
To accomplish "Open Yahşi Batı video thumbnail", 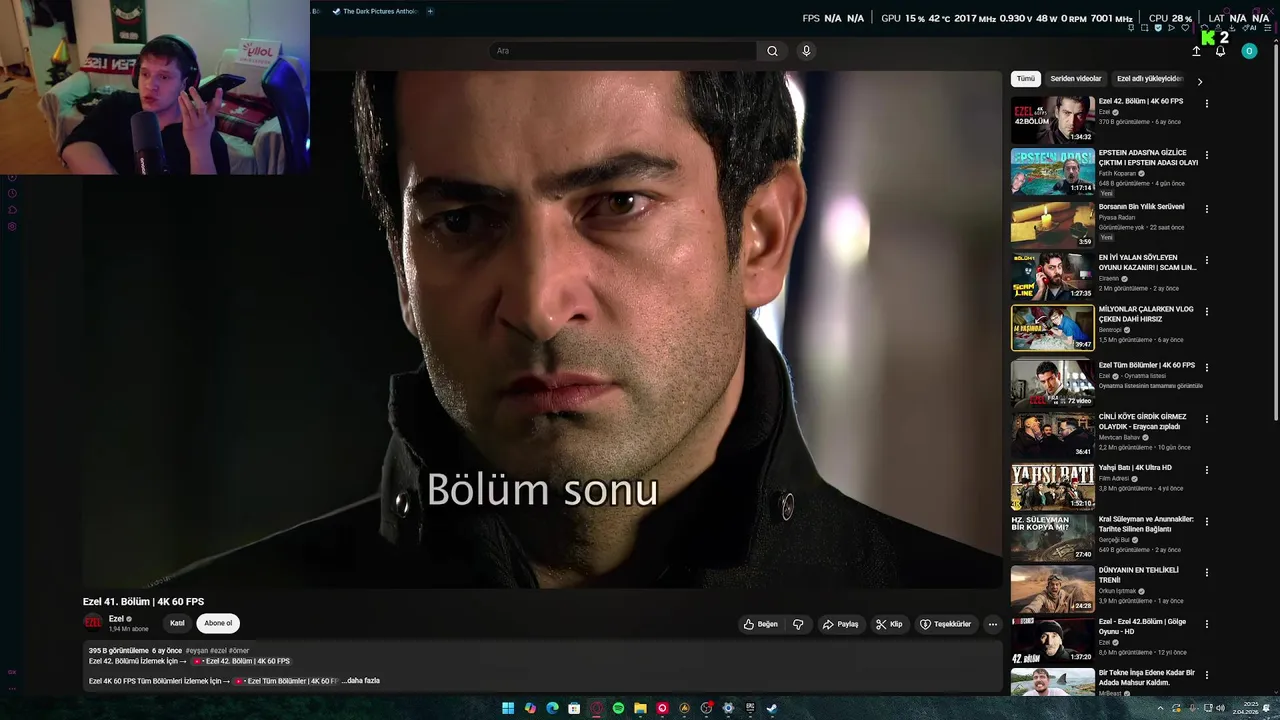I will [1052, 487].
